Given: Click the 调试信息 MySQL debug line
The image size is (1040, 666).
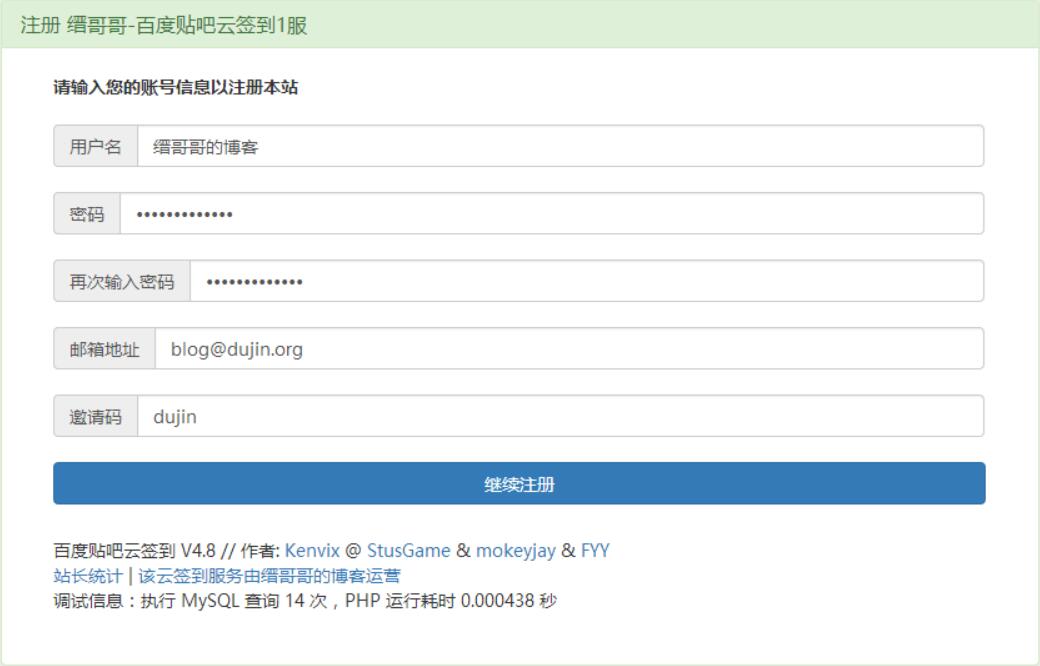Looking at the screenshot, I should coord(305,601).
